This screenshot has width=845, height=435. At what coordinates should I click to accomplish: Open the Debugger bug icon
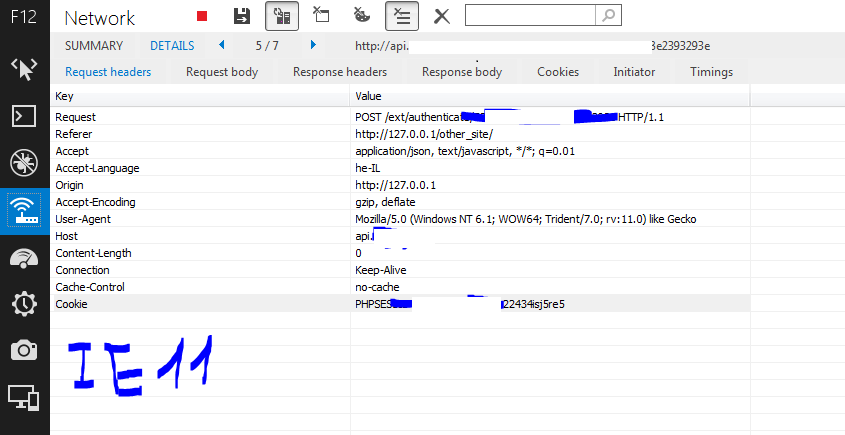(24, 163)
